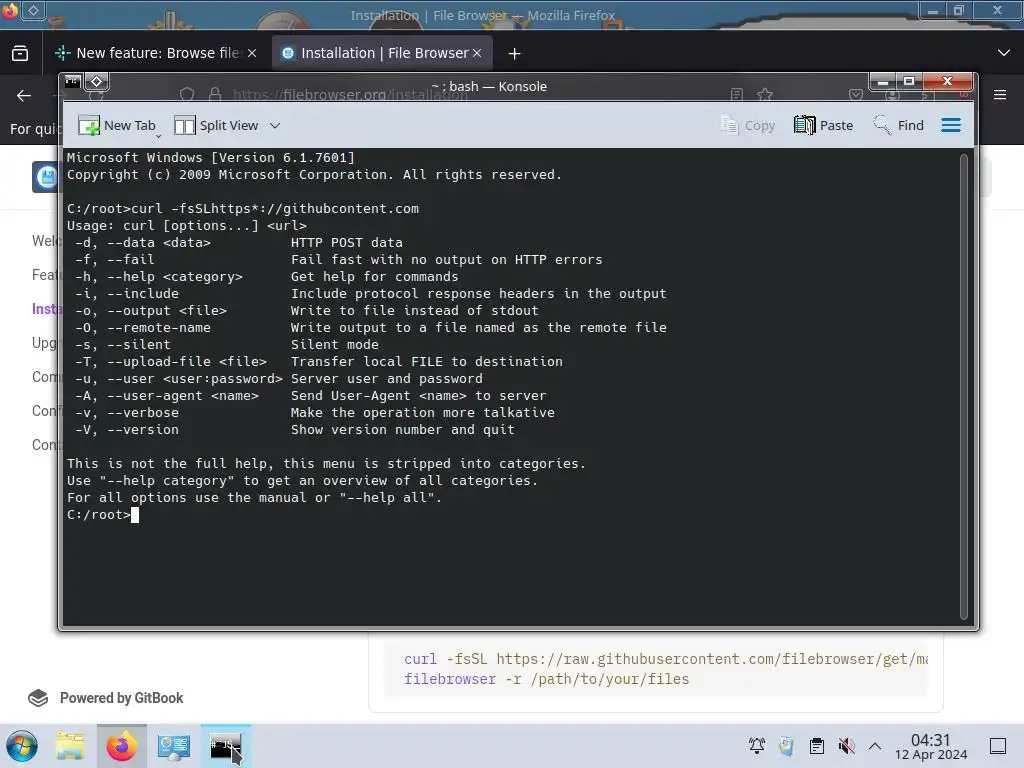Click the Firefox window pin icon in title bar
1024x768 pixels.
click(33, 10)
